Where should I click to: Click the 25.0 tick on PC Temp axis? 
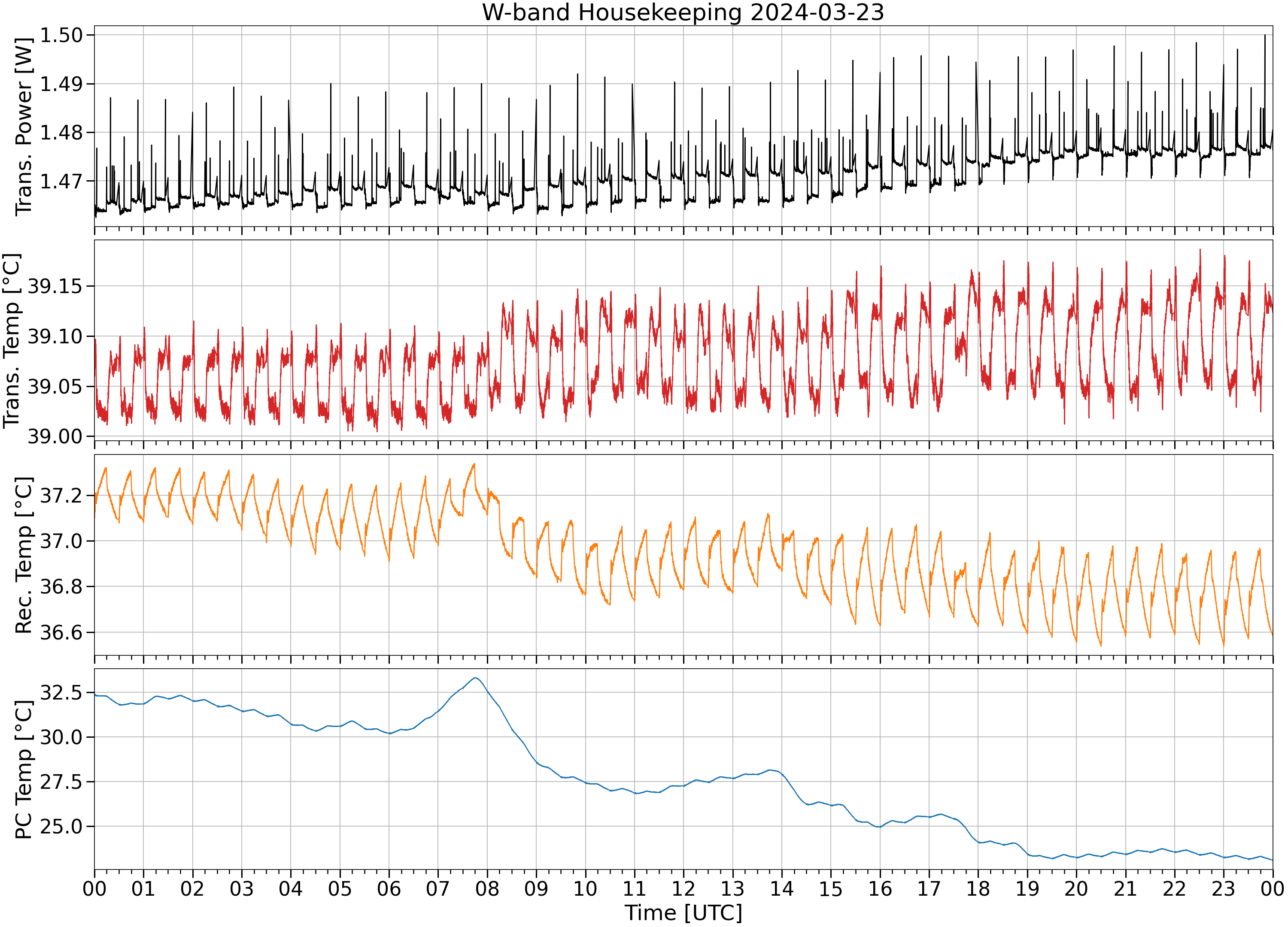coord(61,827)
